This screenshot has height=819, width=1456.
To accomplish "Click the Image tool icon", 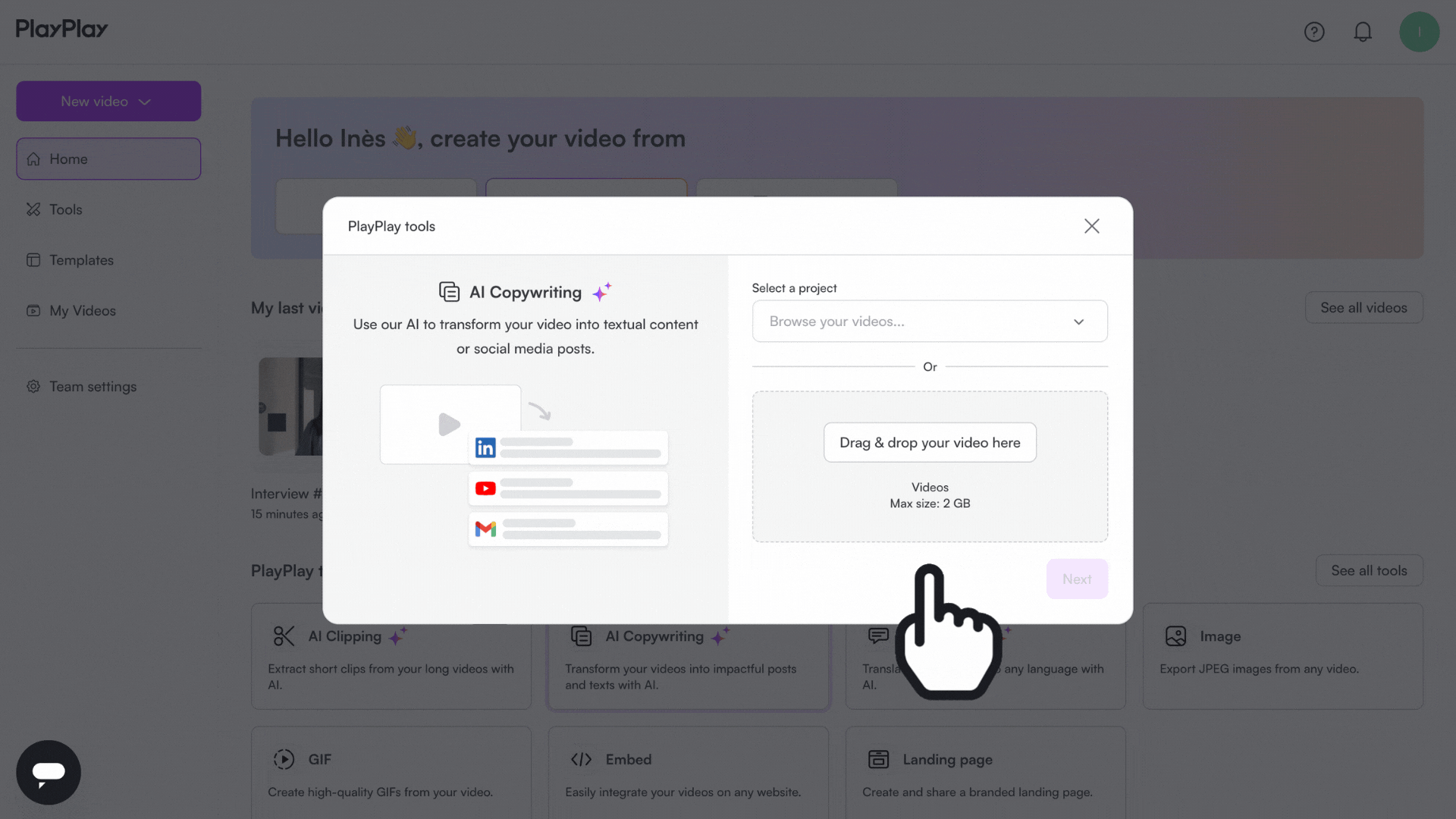I will (1175, 636).
